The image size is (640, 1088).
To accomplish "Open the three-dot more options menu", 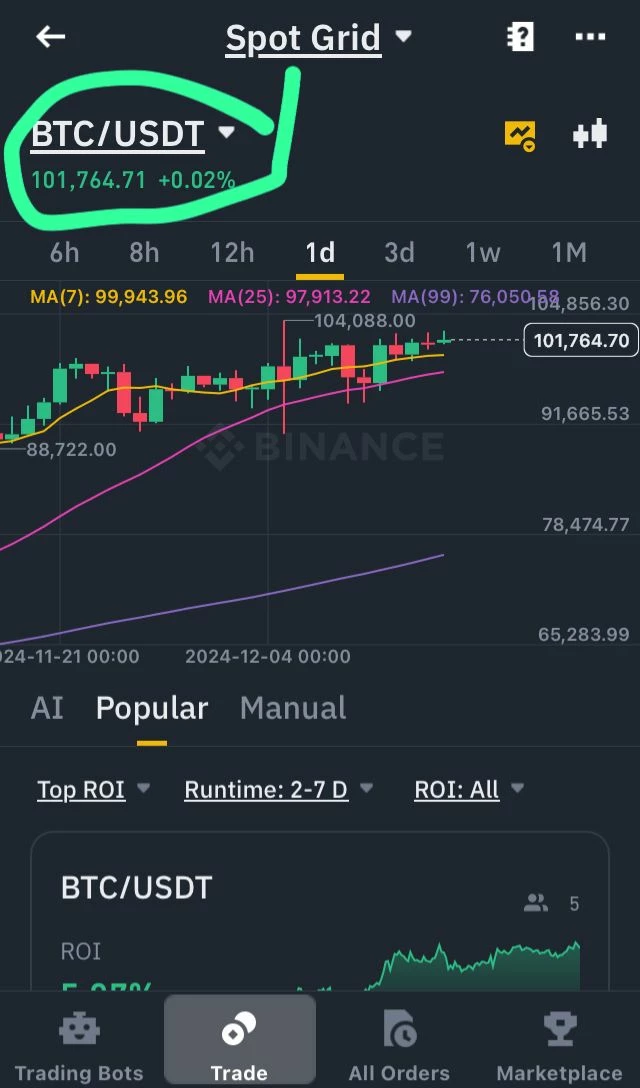I will coord(590,37).
